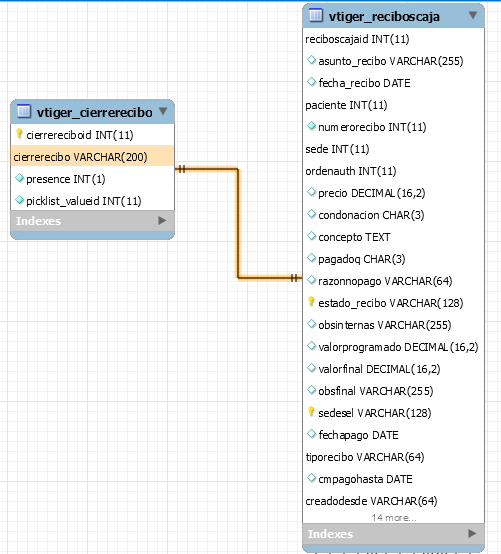Click the estado_recibo key icon
The image size is (501, 554).
[x=311, y=302]
